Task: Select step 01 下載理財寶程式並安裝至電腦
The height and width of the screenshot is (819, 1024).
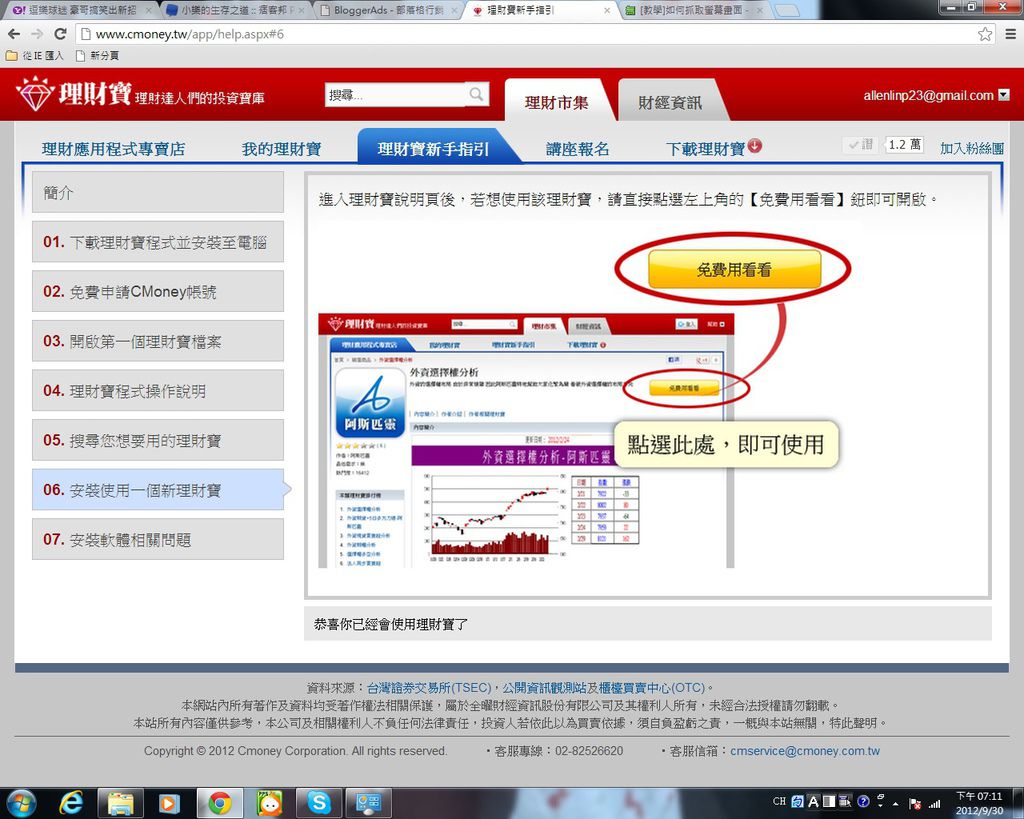Action: click(x=157, y=242)
